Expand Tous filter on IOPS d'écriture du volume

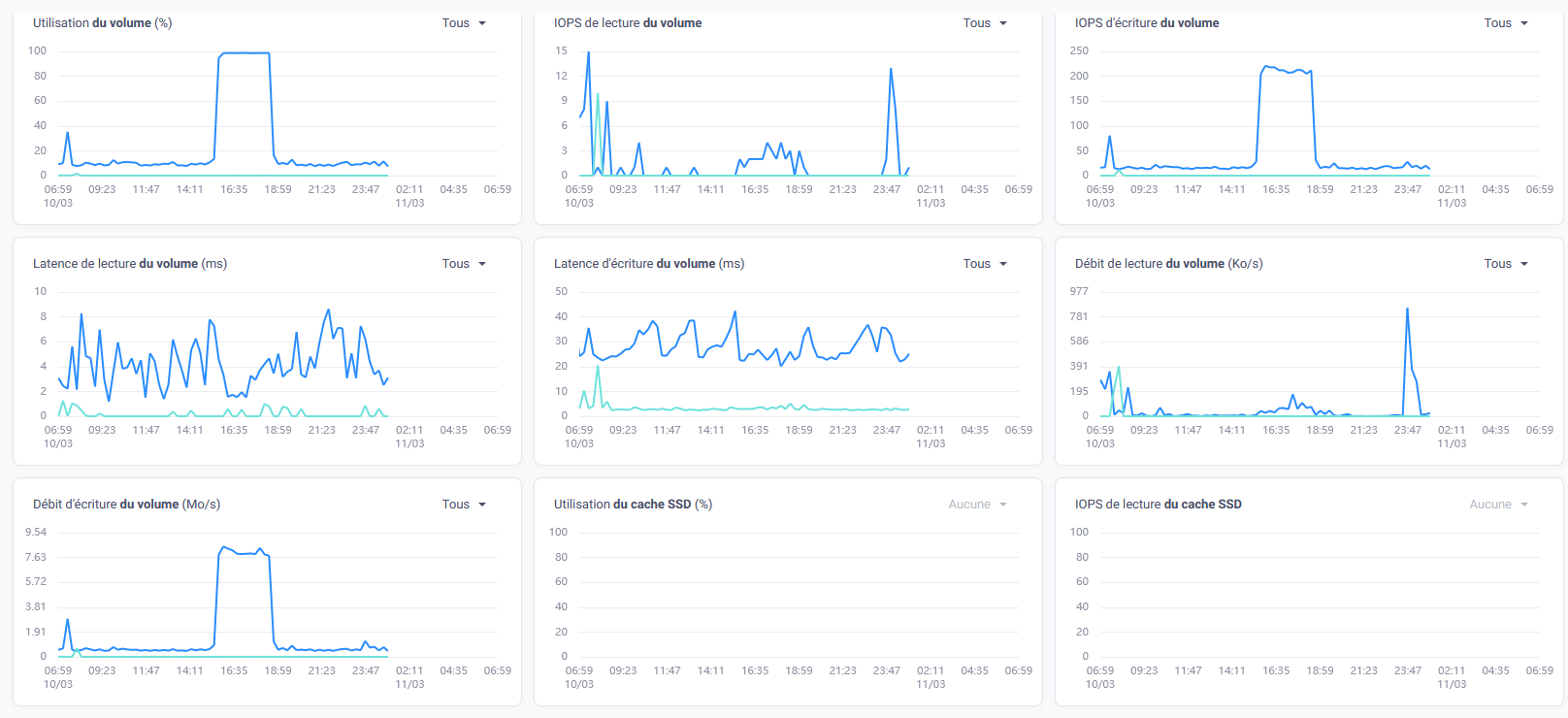point(1506,23)
